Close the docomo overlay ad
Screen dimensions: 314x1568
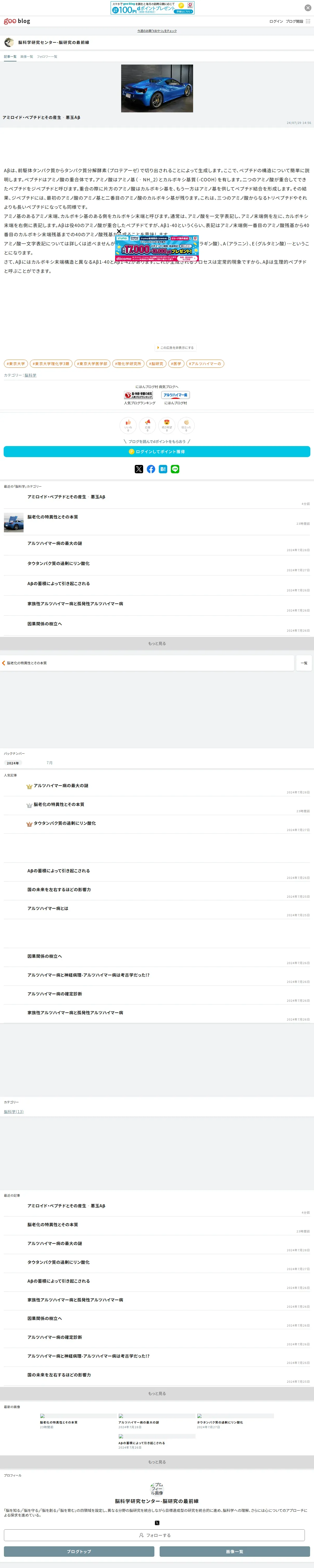click(x=119, y=231)
